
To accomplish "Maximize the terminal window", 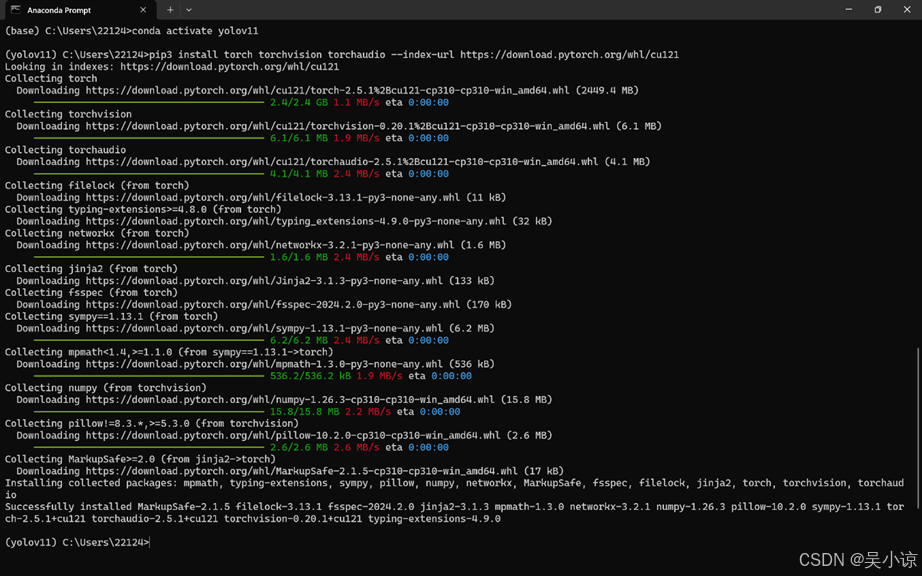I will (x=877, y=9).
